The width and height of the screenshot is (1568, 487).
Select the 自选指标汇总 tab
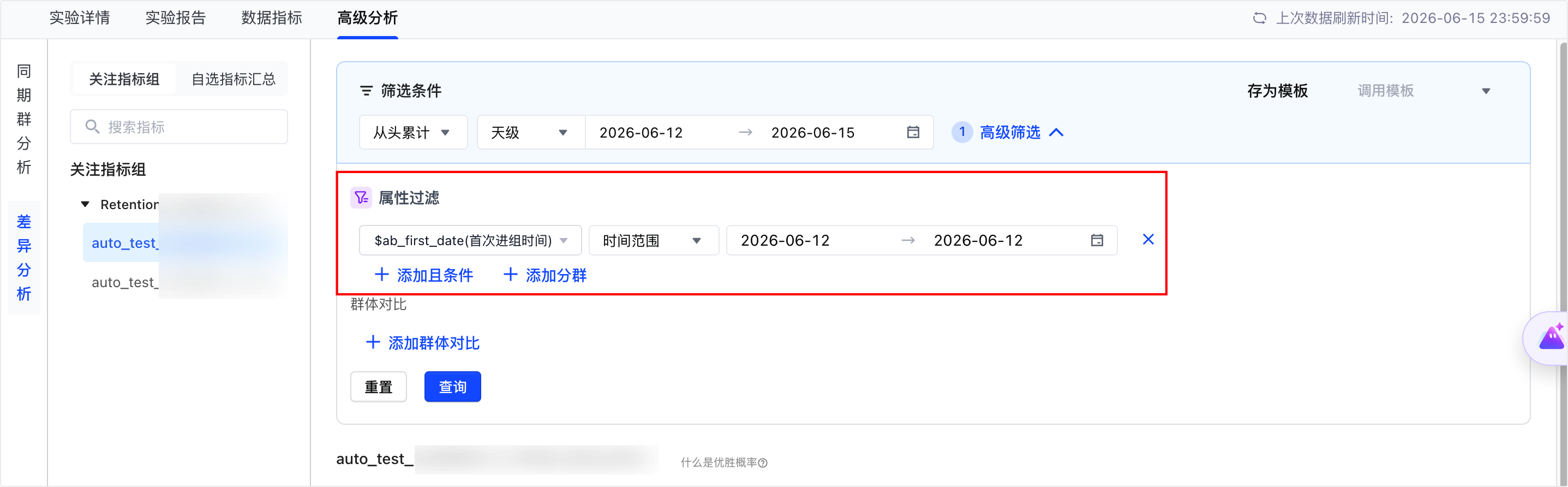[233, 79]
